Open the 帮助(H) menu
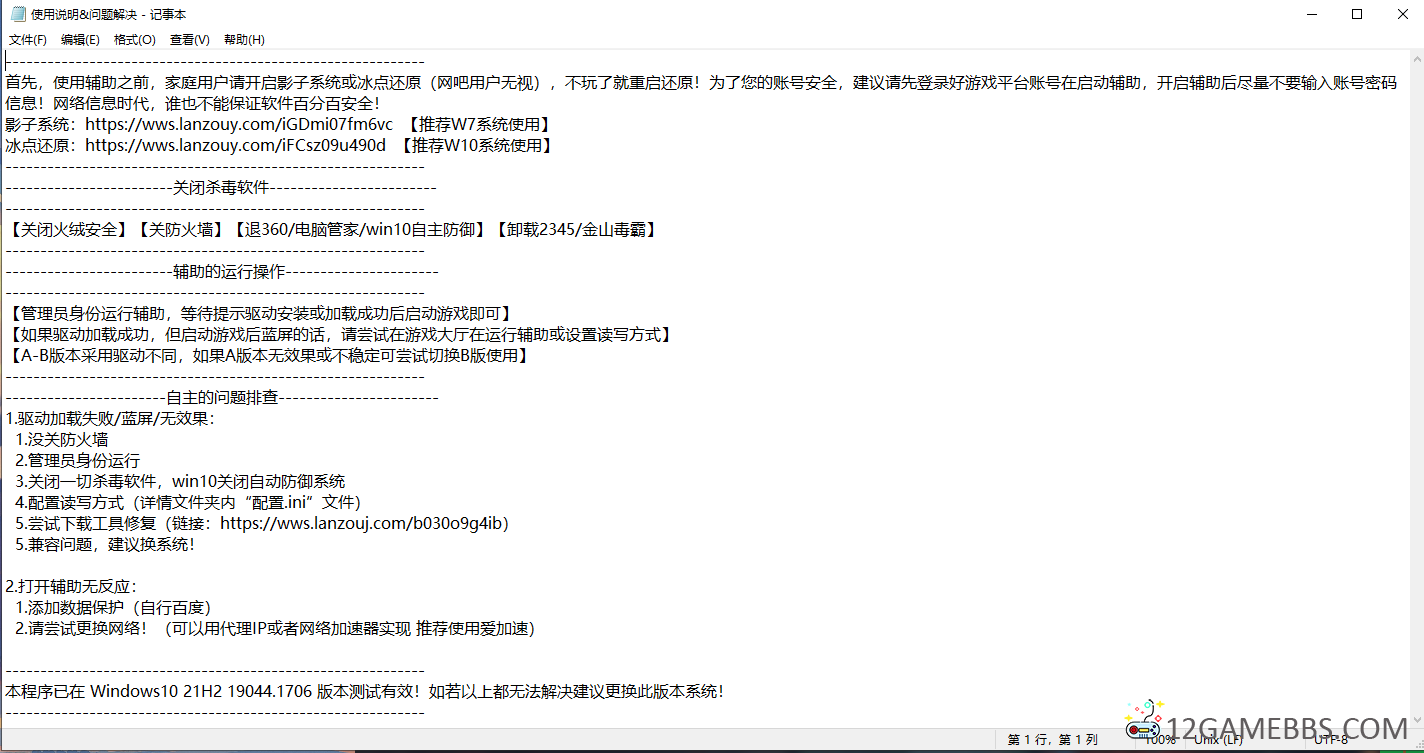 tap(244, 40)
